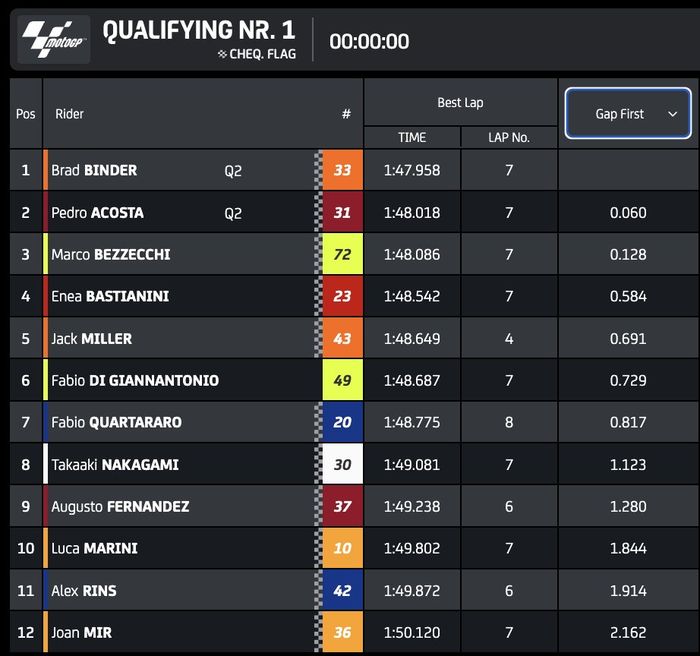Image resolution: width=700 pixels, height=656 pixels.
Task: Click the checkered flag status icon
Action: [222, 55]
